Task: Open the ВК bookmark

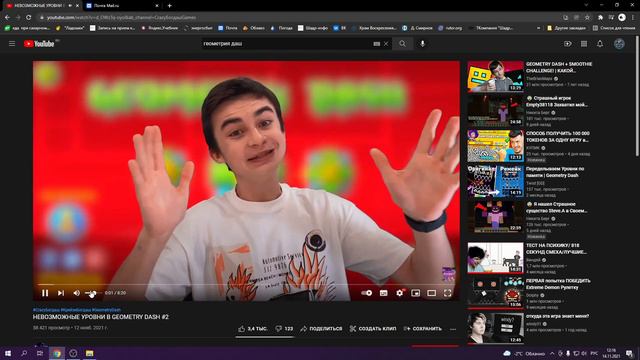Action: [x=340, y=28]
